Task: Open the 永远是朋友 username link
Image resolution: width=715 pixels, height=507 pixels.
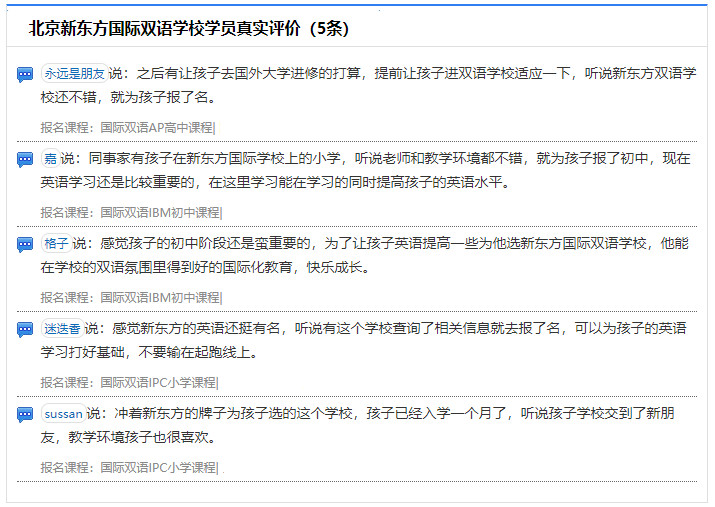Action: [74, 73]
